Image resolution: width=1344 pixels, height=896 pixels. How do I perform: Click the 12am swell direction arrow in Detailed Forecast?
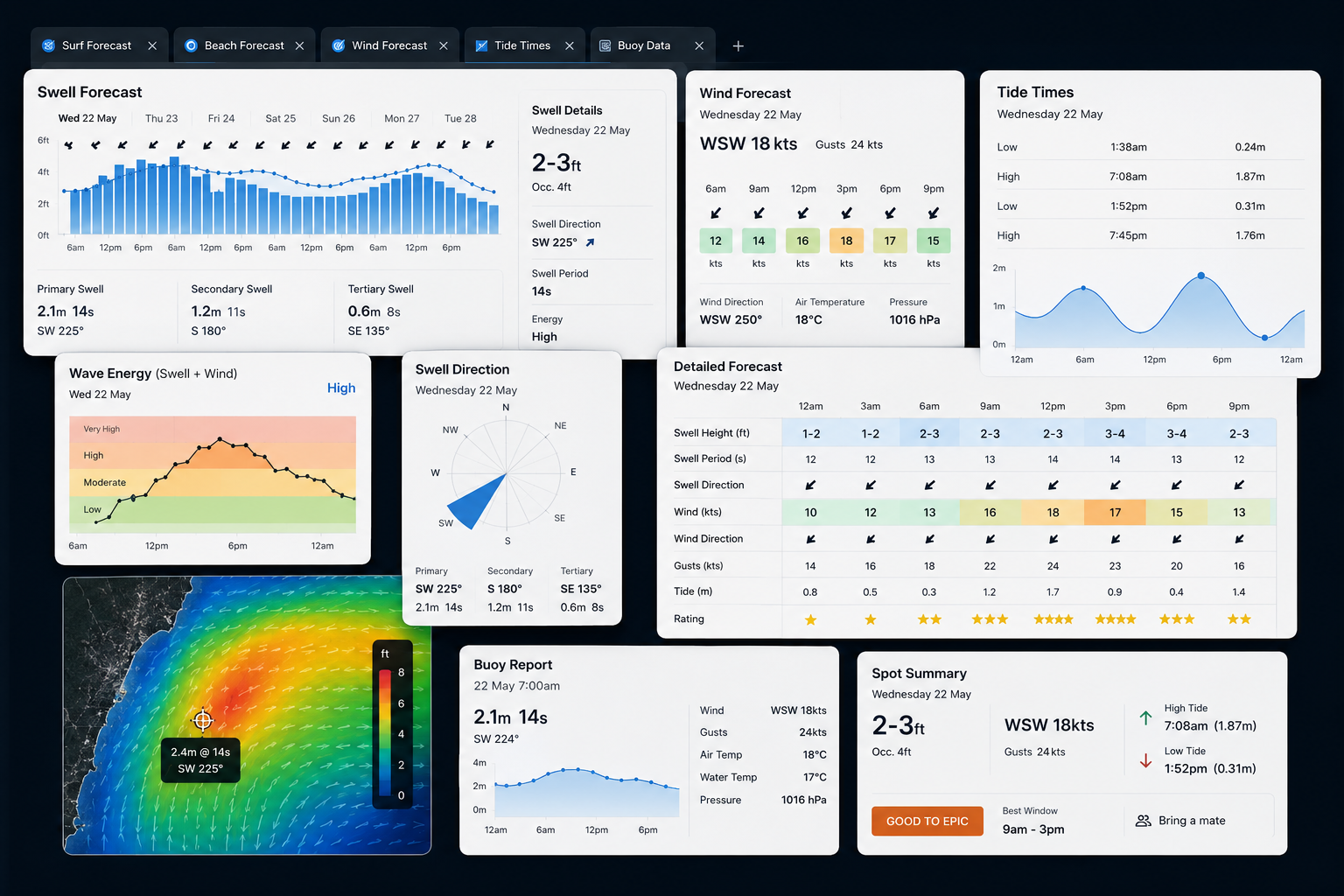[x=811, y=485]
